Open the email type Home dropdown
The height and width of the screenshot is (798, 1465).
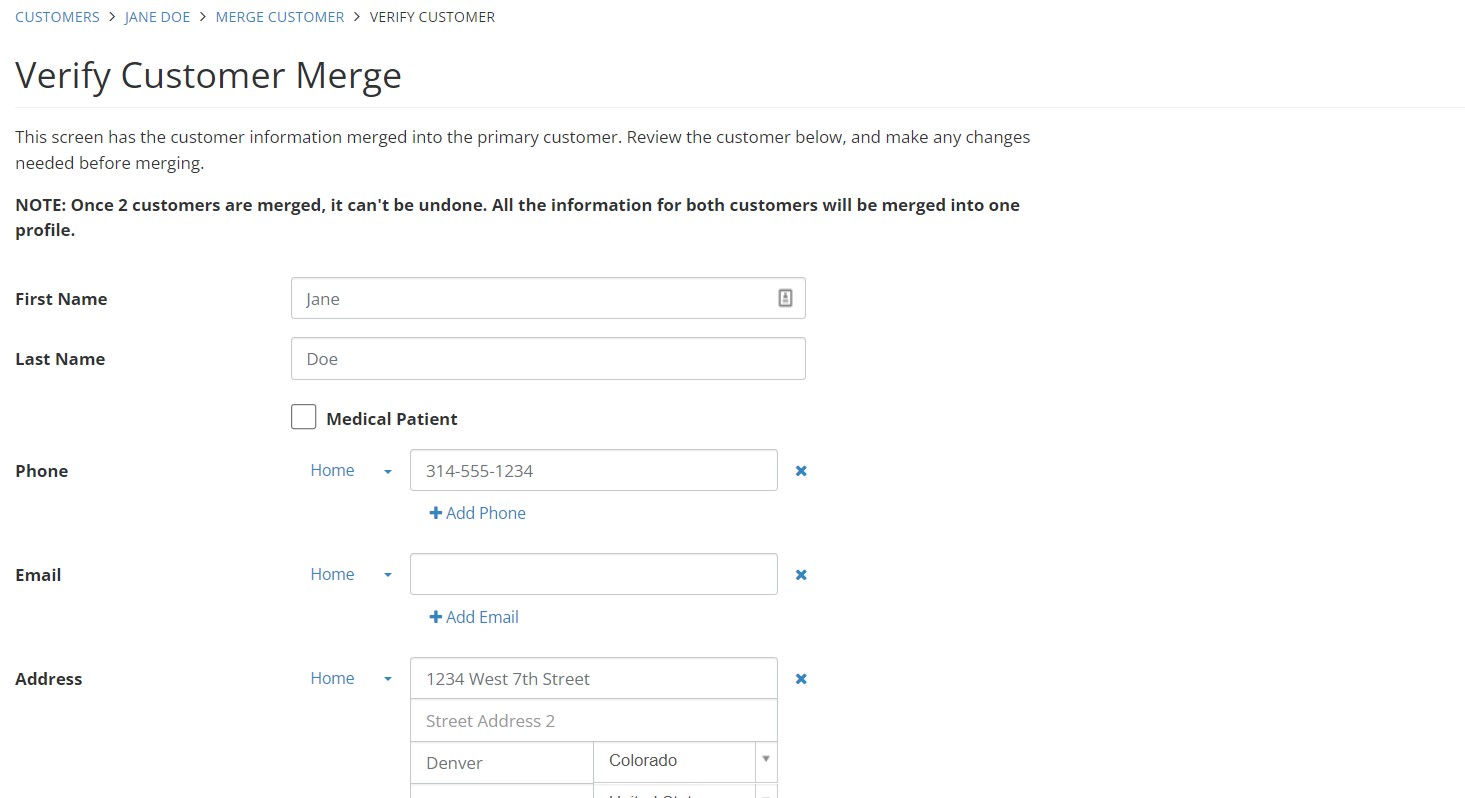(x=351, y=575)
